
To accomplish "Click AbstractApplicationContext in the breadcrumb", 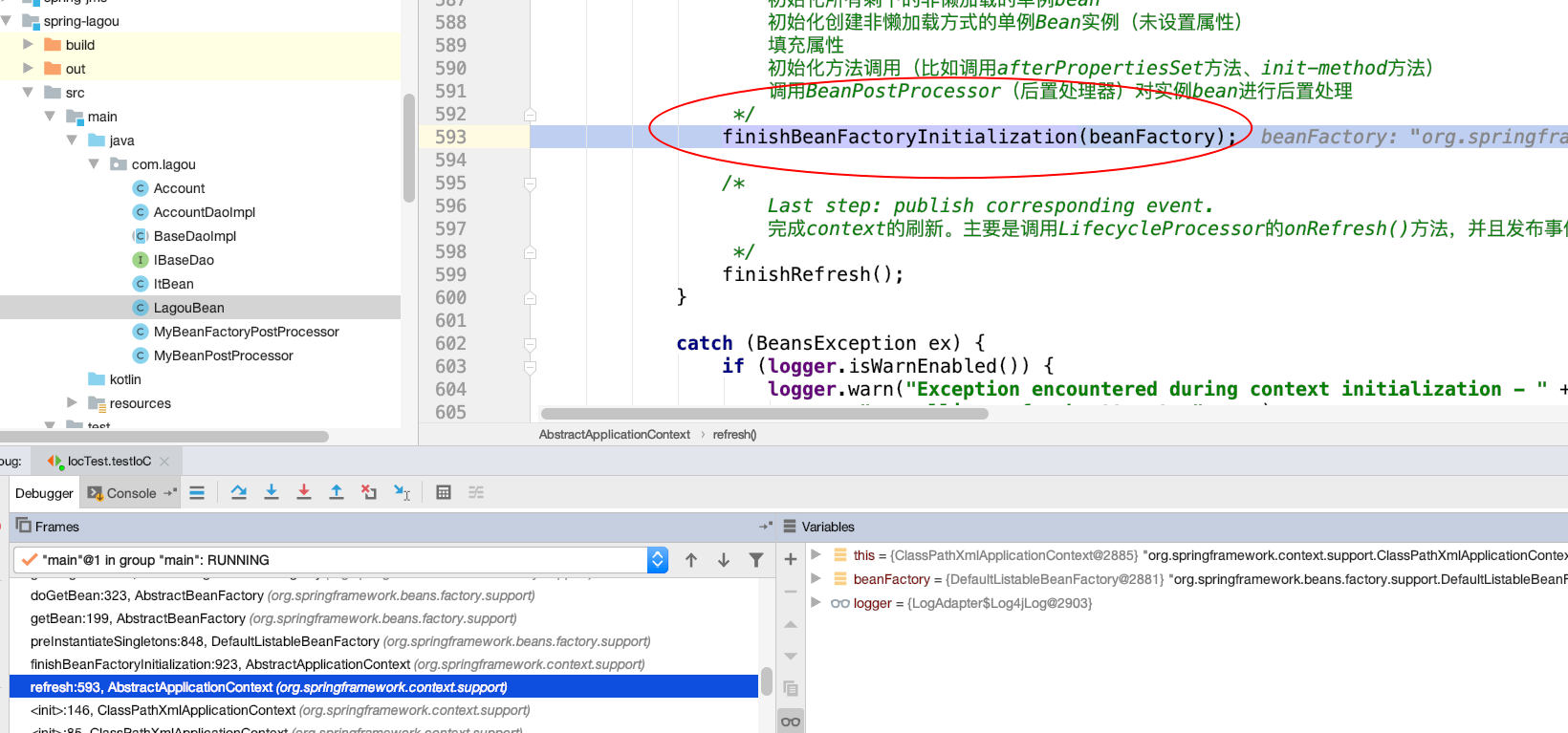I will (614, 435).
